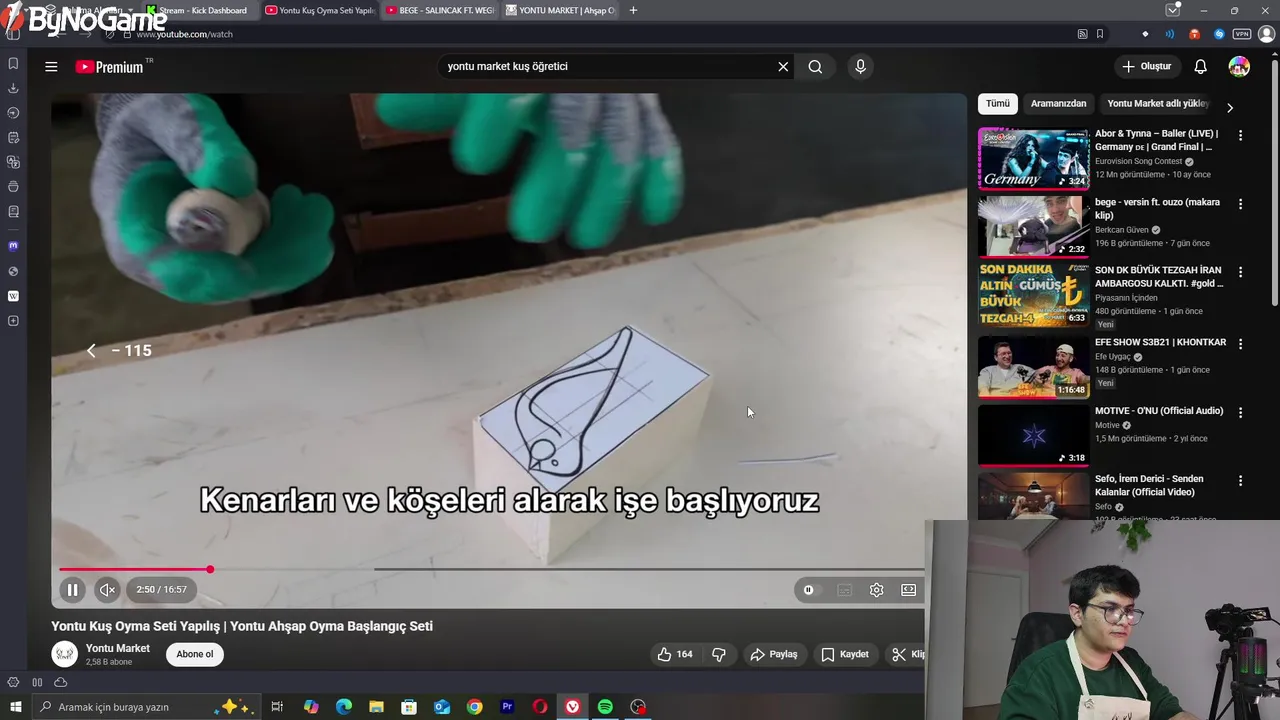Open options for SON DK BÜYÜK TEZGAH video
Viewport: 1280px width, 720px height.
point(1241,272)
